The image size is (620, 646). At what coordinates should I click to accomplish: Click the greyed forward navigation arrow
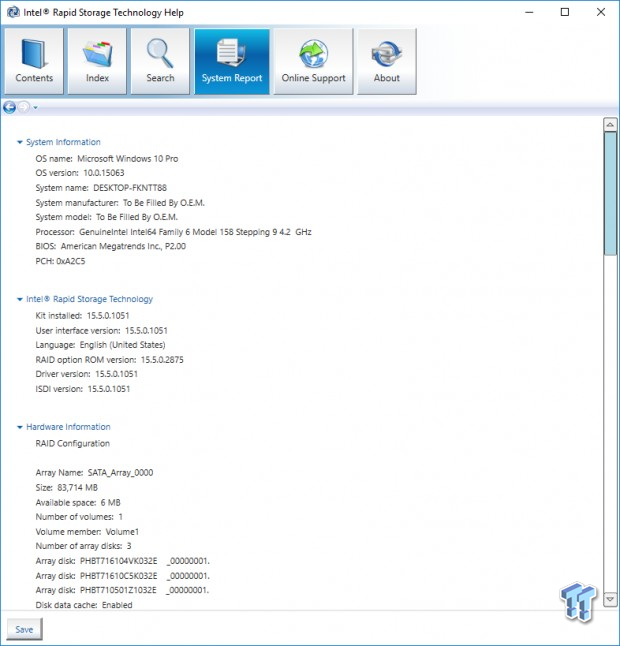pyautogui.click(x=24, y=107)
